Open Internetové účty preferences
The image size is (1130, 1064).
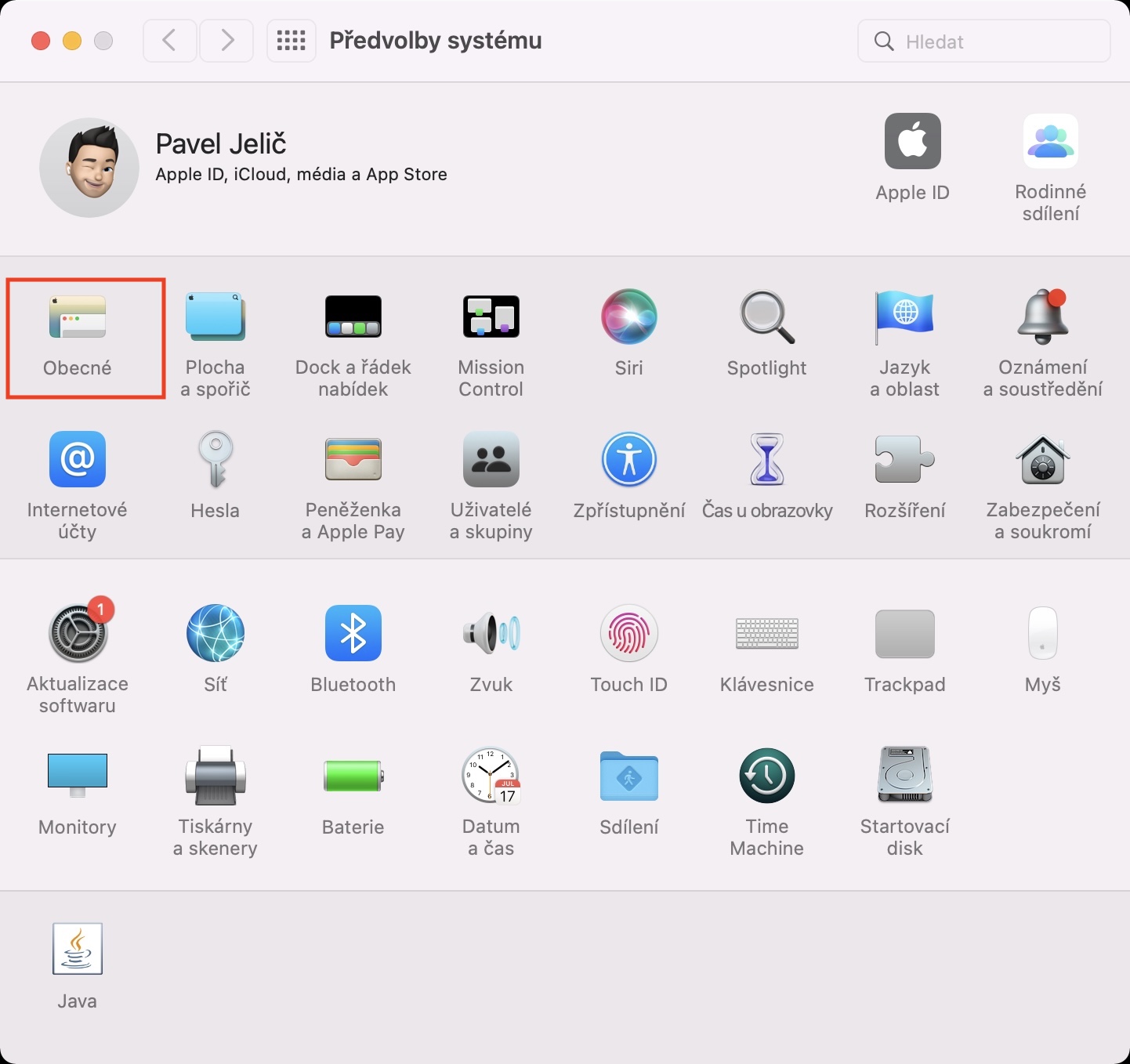coord(78,459)
